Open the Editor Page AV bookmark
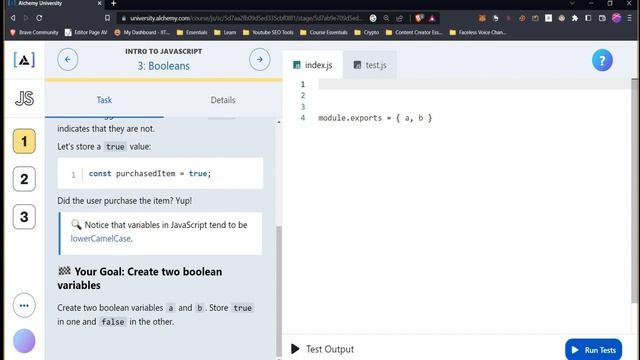The width and height of the screenshot is (640, 360). (x=86, y=32)
